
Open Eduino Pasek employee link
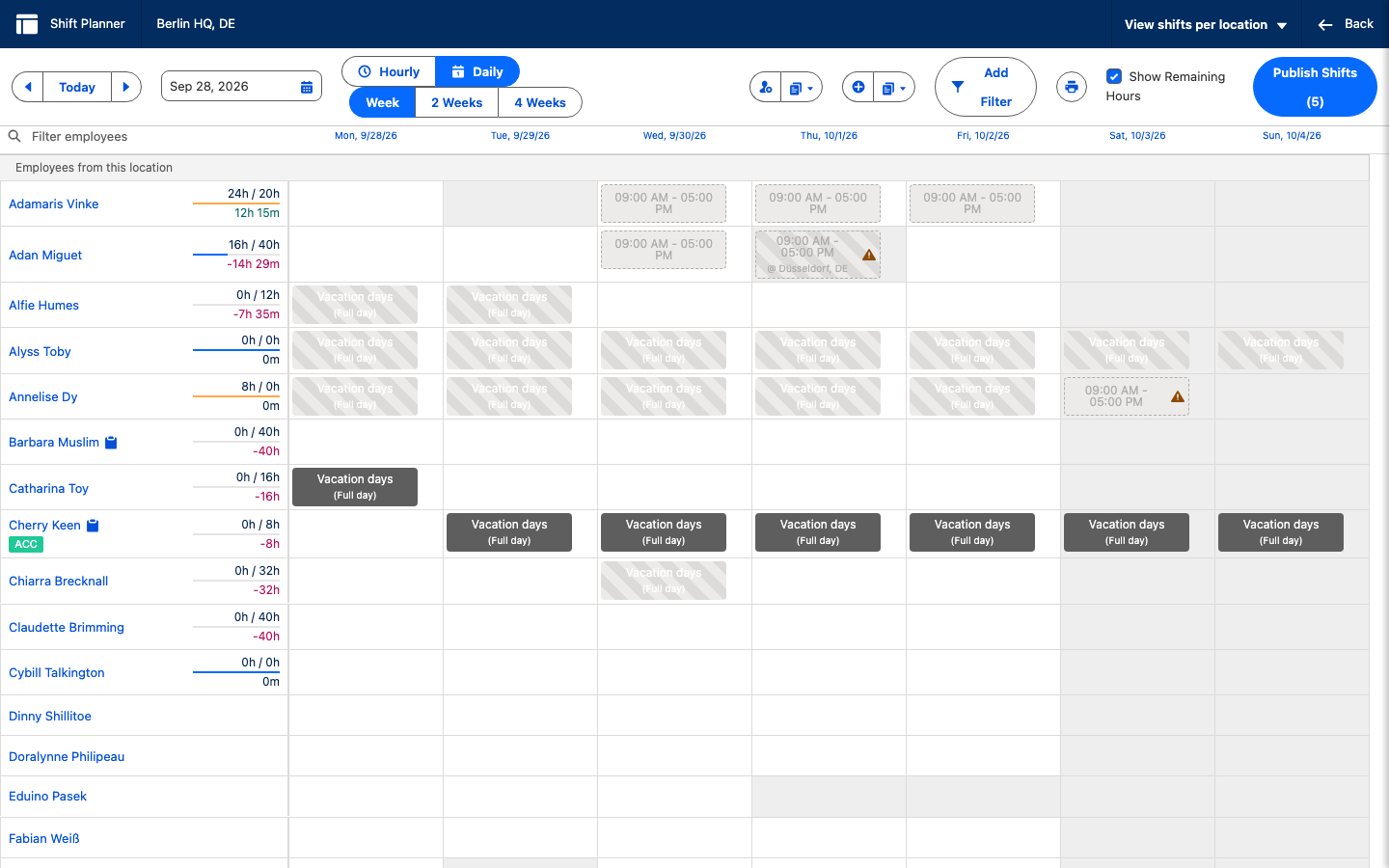tap(48, 796)
